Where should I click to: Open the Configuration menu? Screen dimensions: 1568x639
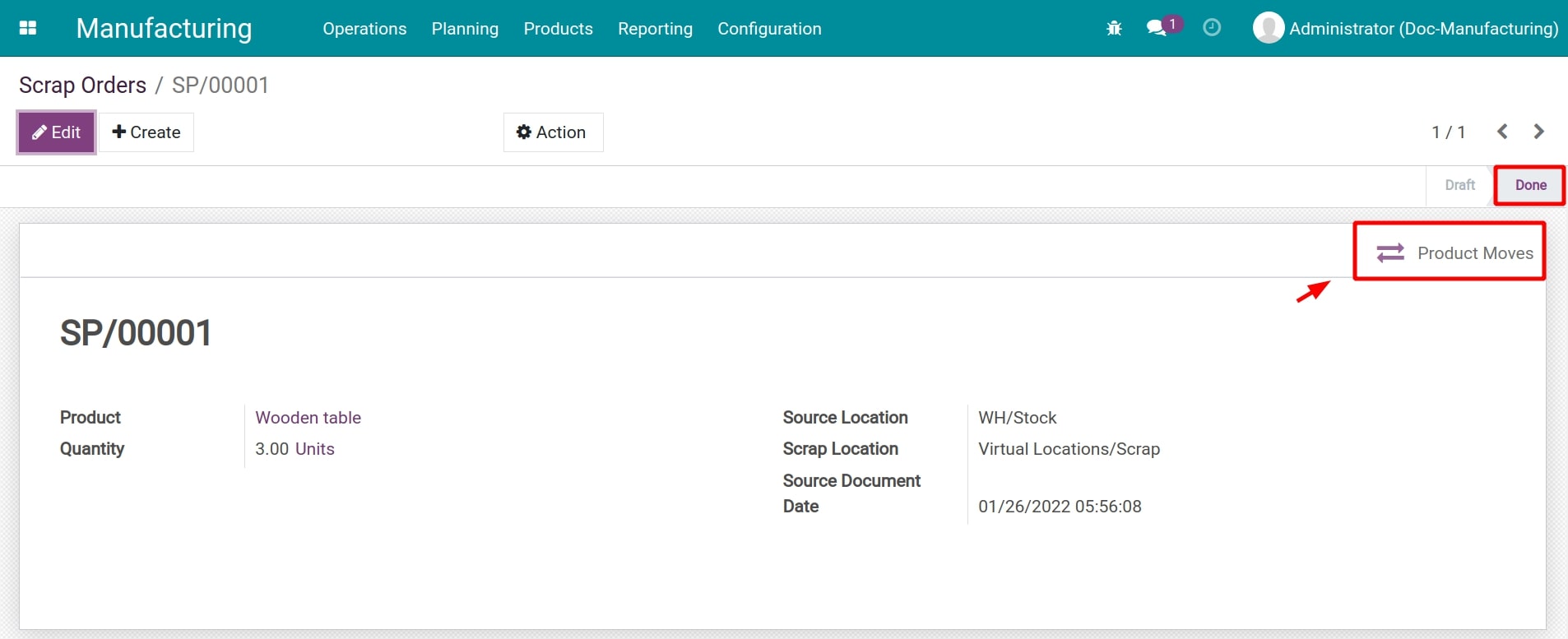769,29
